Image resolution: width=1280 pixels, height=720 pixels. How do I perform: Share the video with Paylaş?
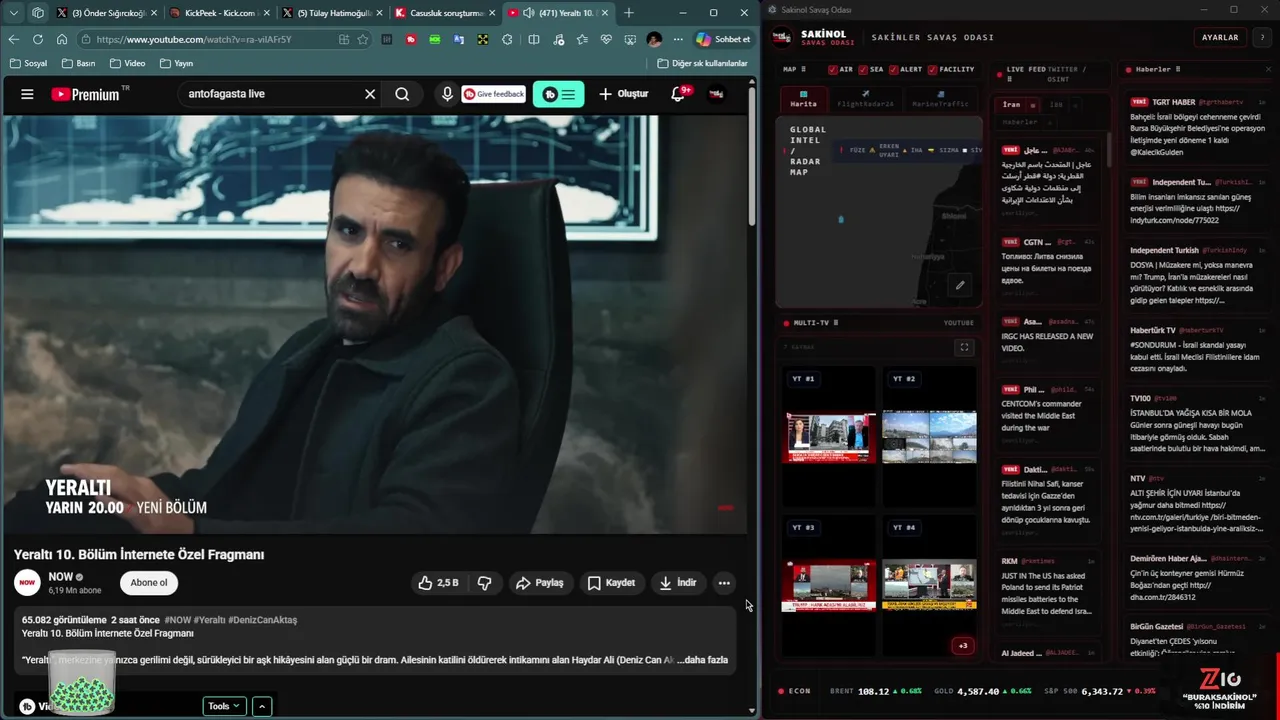540,583
